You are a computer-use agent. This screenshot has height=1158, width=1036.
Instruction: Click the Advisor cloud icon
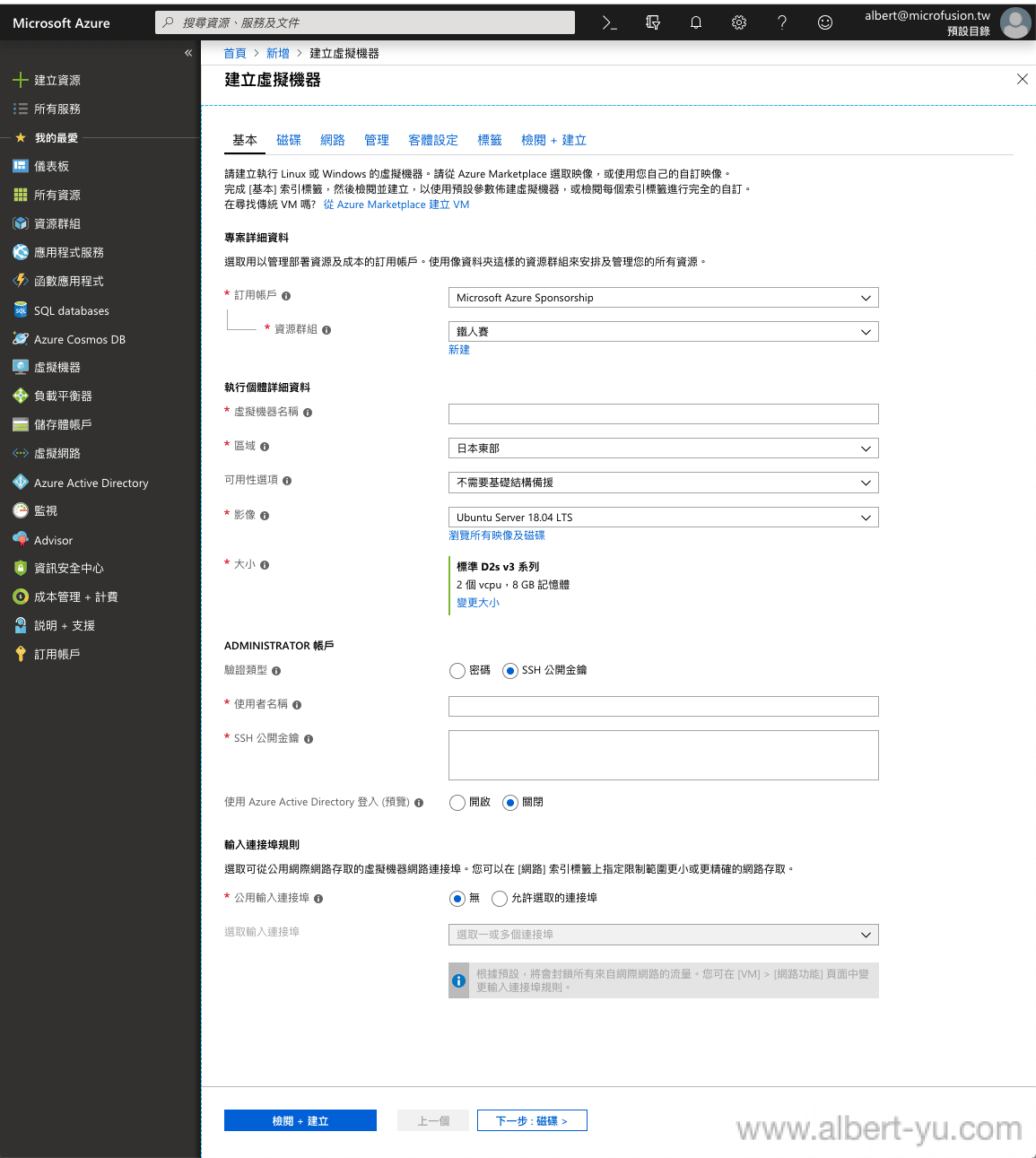[21, 540]
